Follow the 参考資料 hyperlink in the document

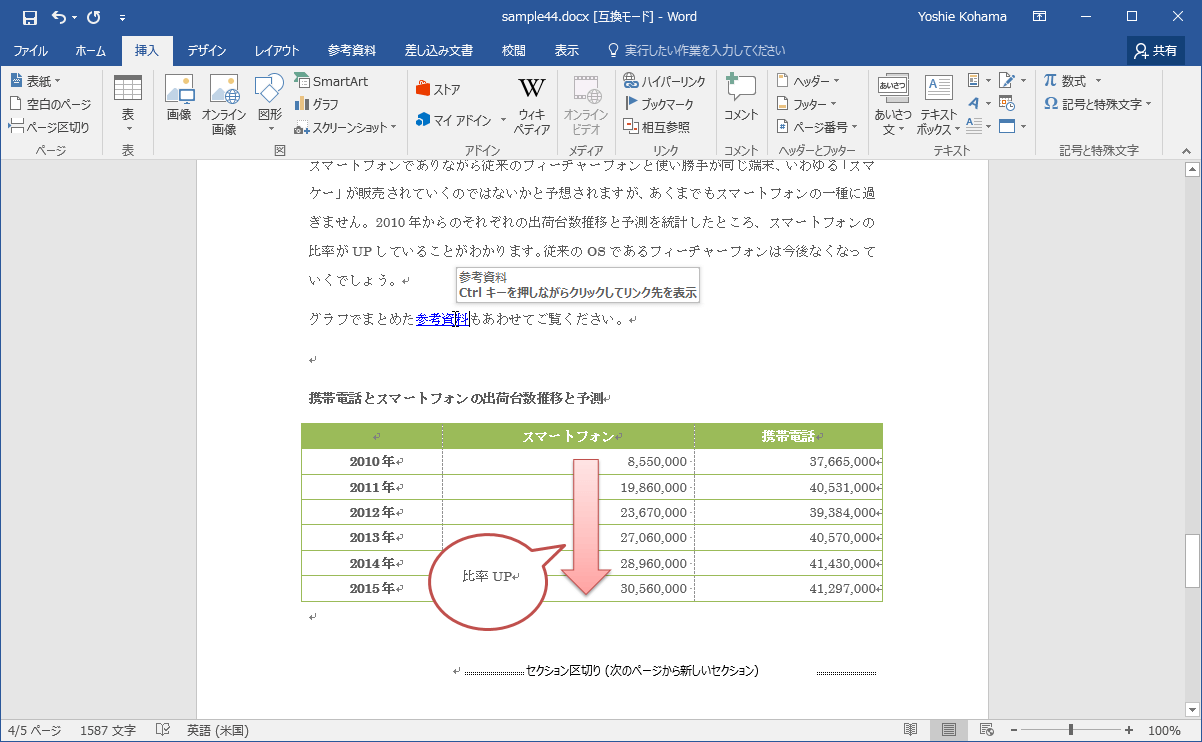tap(443, 319)
